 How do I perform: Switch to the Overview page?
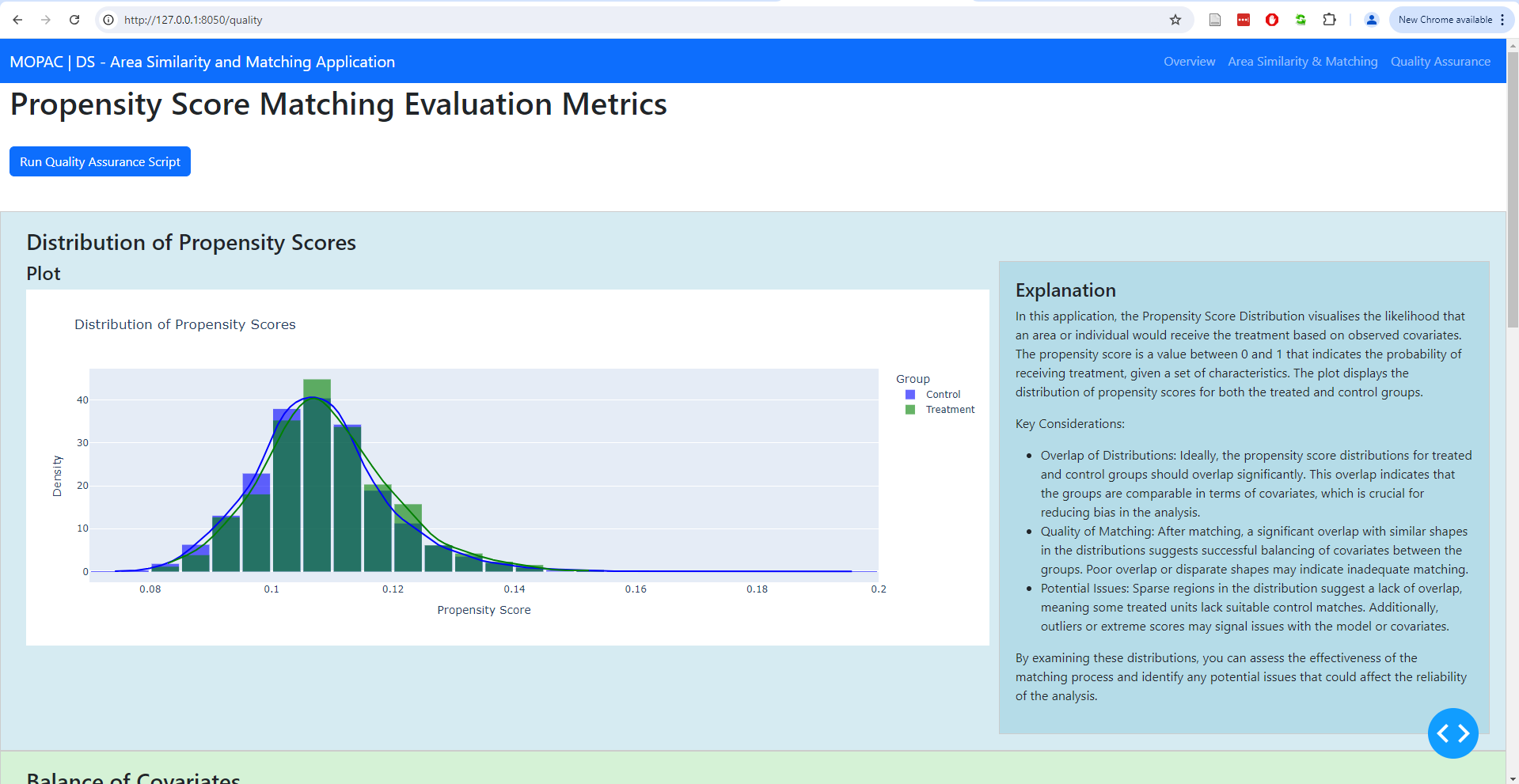1189,61
